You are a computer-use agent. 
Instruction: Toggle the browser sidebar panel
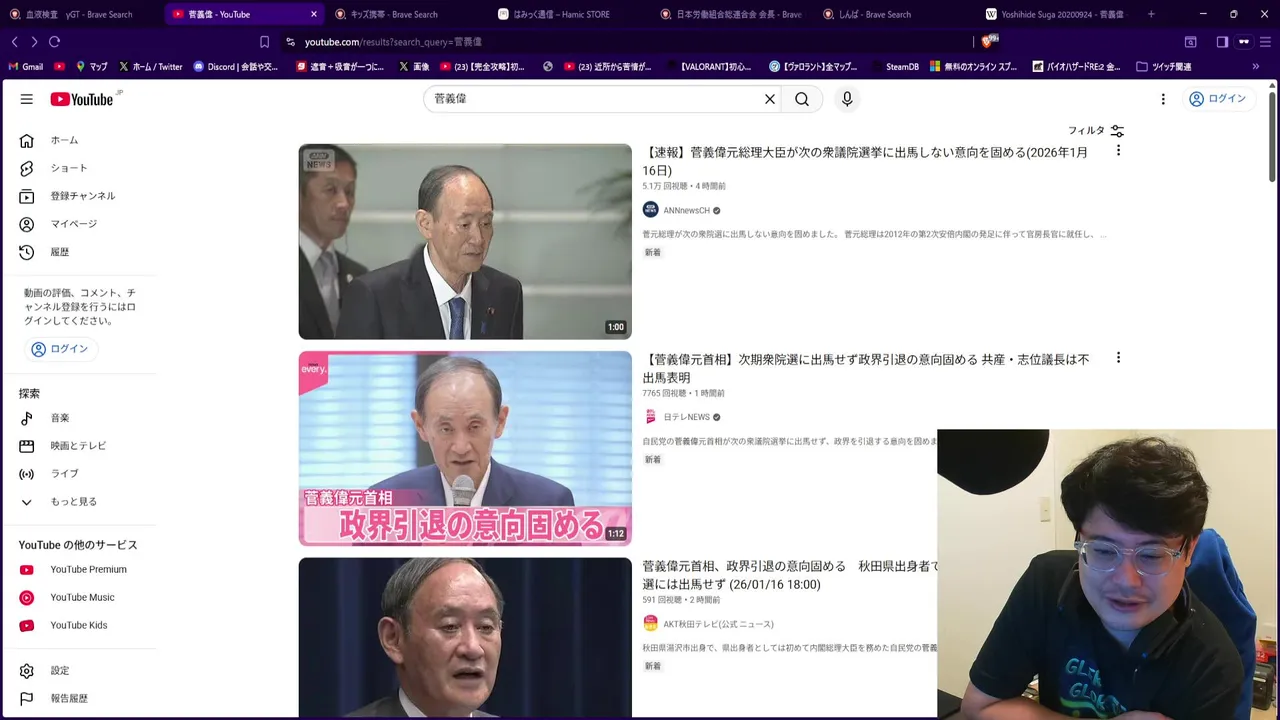(x=1222, y=42)
